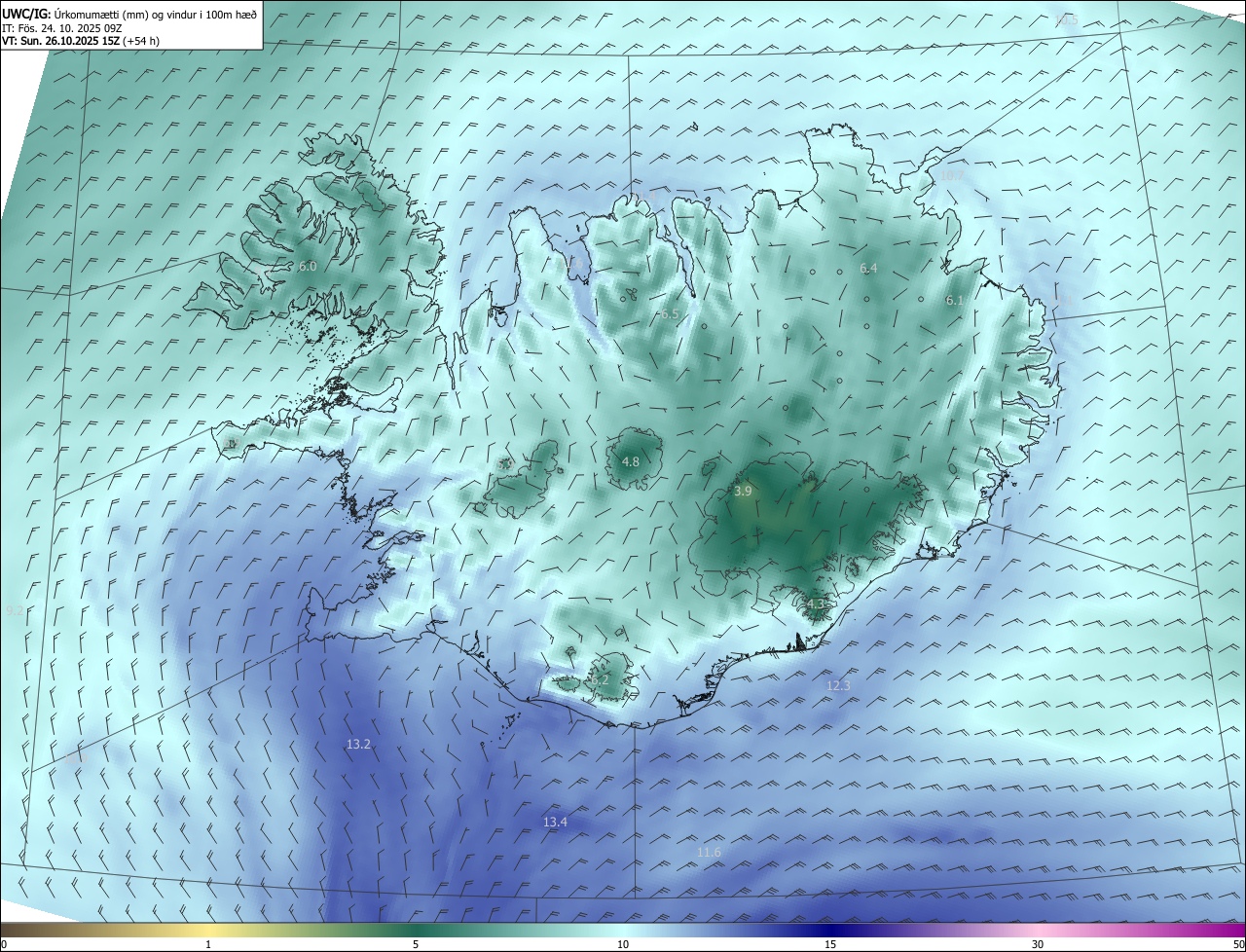Click the 9.2 value at the western edge

coord(15,610)
